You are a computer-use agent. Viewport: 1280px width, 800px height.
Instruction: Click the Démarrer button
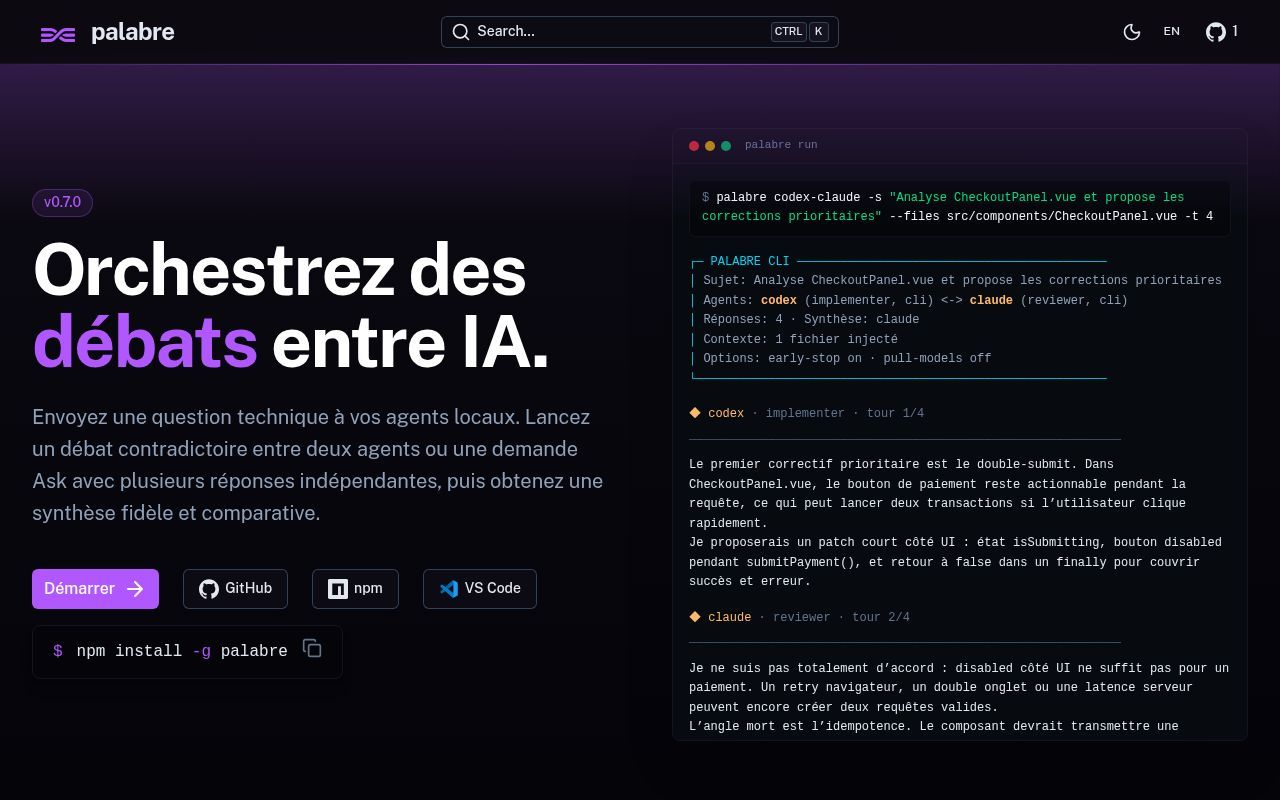[x=95, y=589]
